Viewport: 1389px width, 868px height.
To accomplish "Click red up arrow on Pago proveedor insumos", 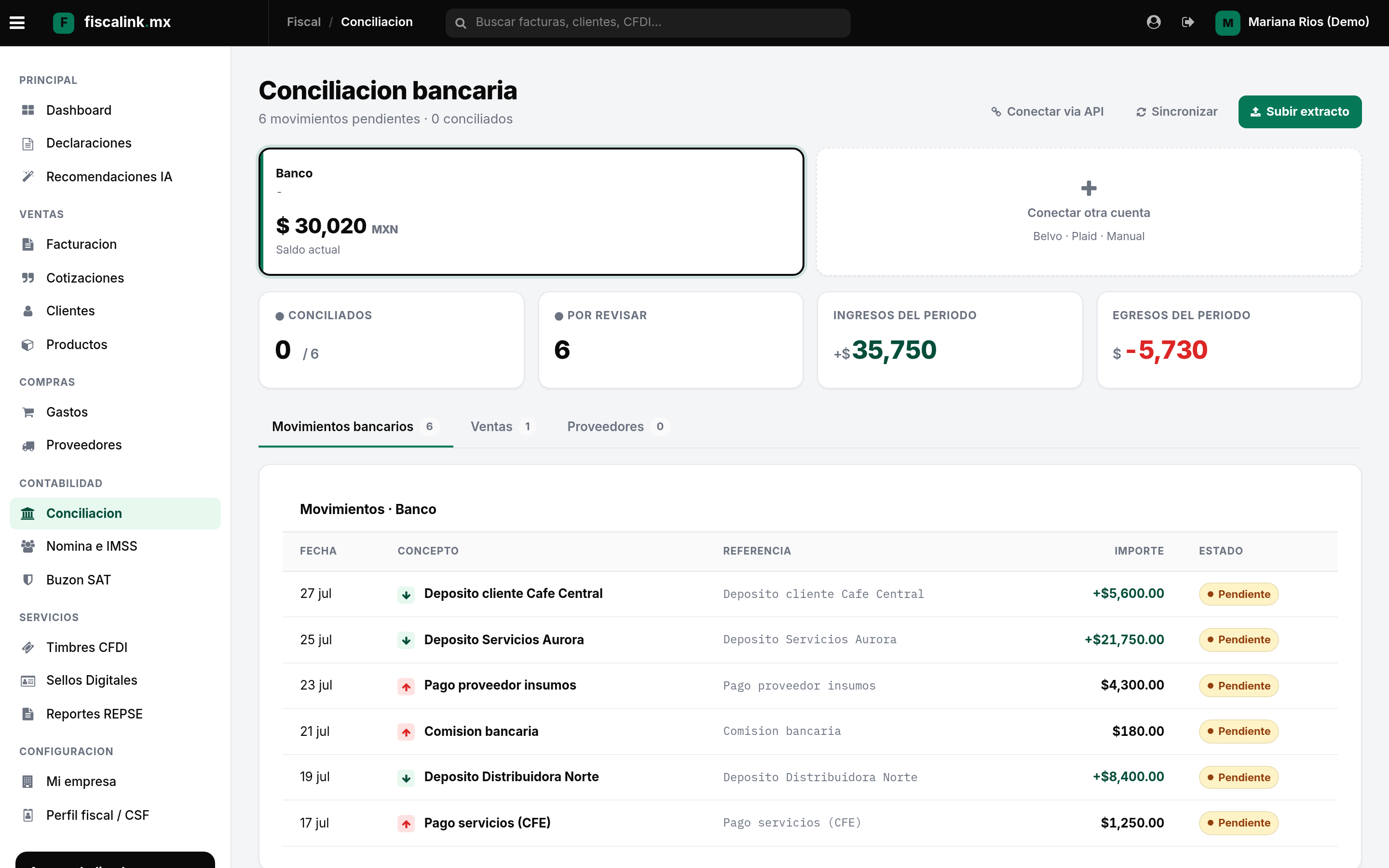I will pyautogui.click(x=406, y=686).
